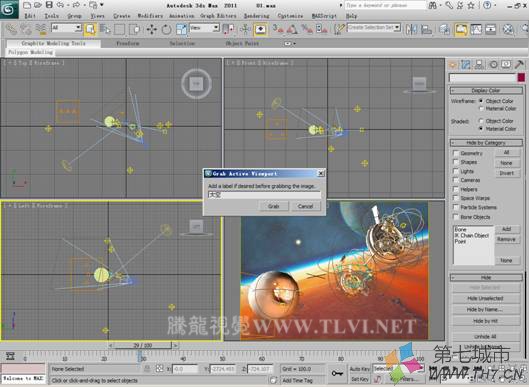
Task: Activate the Select and Scale tool
Action: (181, 29)
